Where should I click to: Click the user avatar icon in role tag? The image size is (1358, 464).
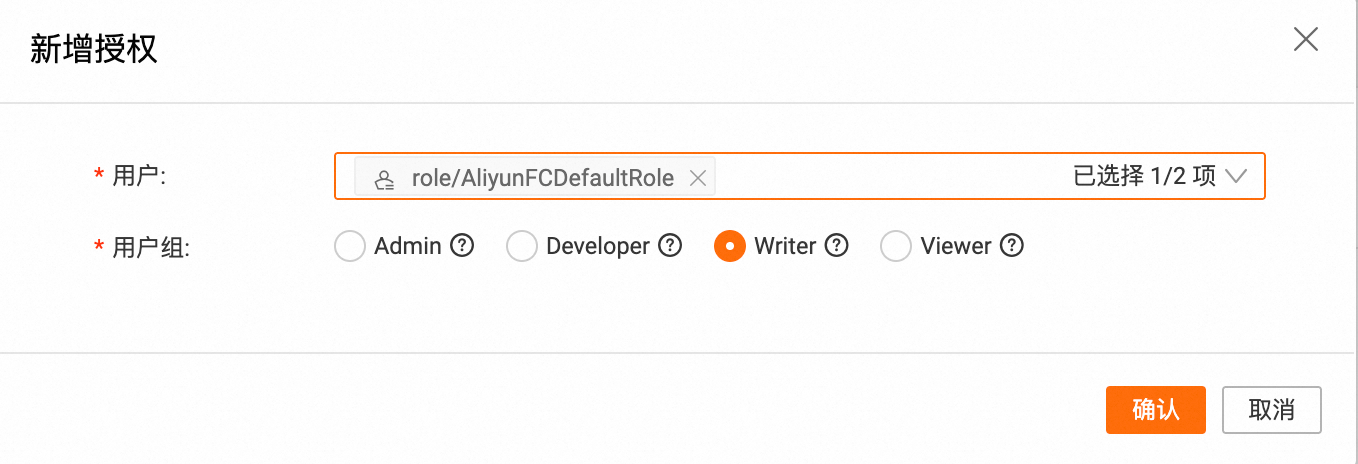coord(384,179)
